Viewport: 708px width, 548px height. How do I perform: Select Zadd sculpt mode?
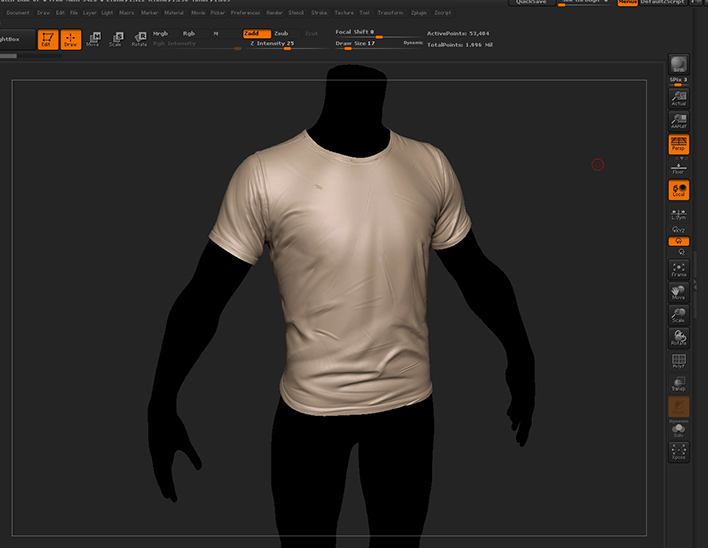coord(256,34)
